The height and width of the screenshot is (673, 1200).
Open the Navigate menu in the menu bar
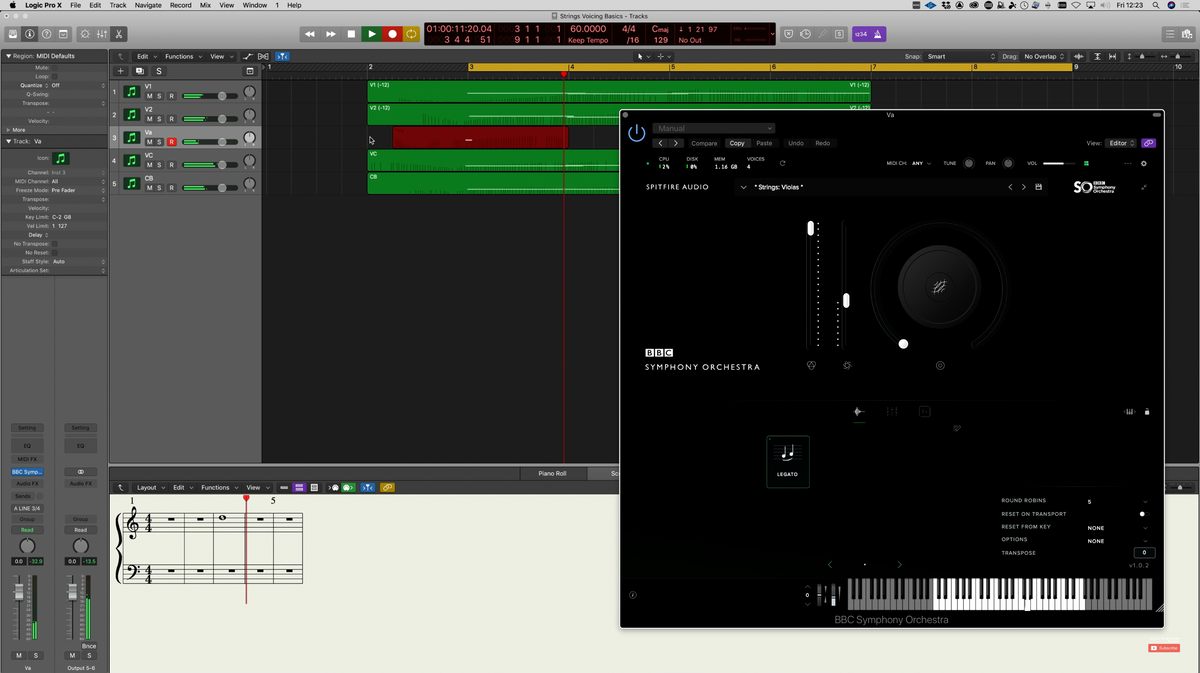(148, 5)
